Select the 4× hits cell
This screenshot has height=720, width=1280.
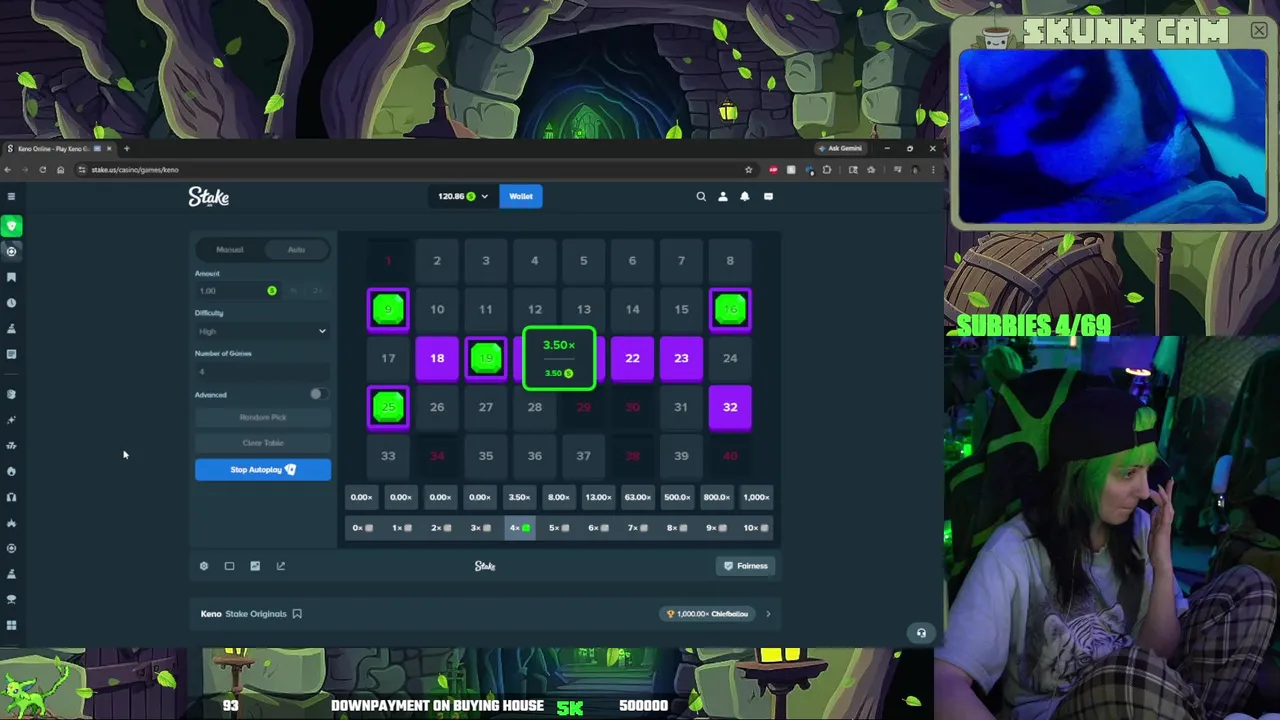coord(519,528)
